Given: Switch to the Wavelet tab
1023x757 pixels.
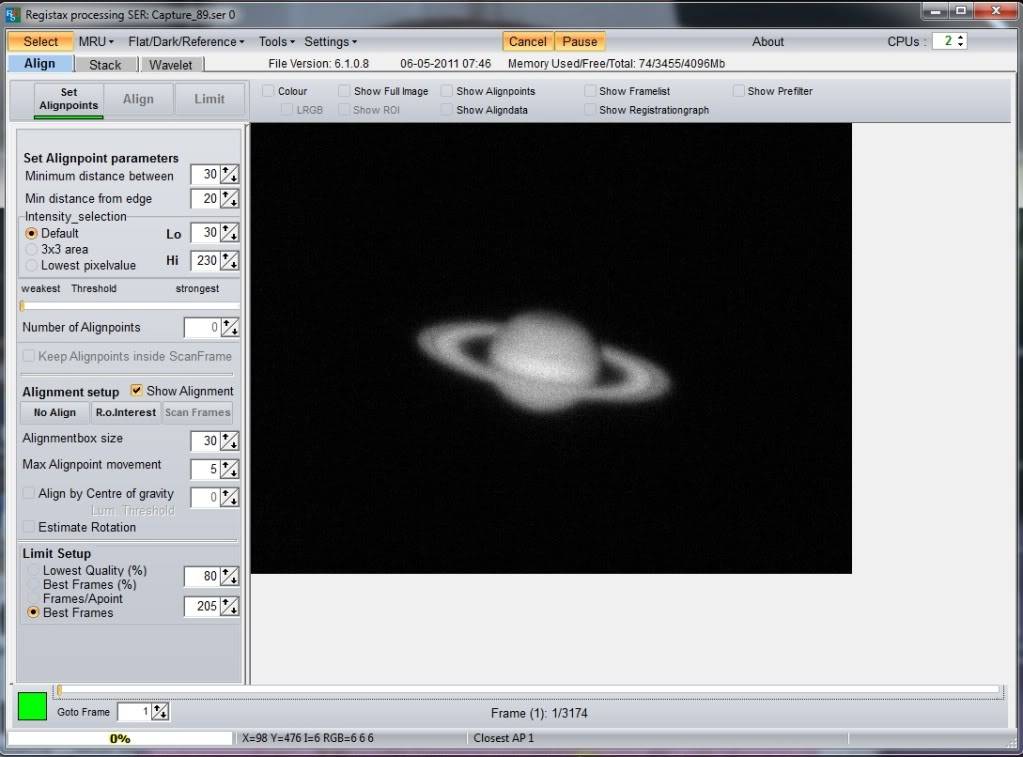Looking at the screenshot, I should [171, 65].
